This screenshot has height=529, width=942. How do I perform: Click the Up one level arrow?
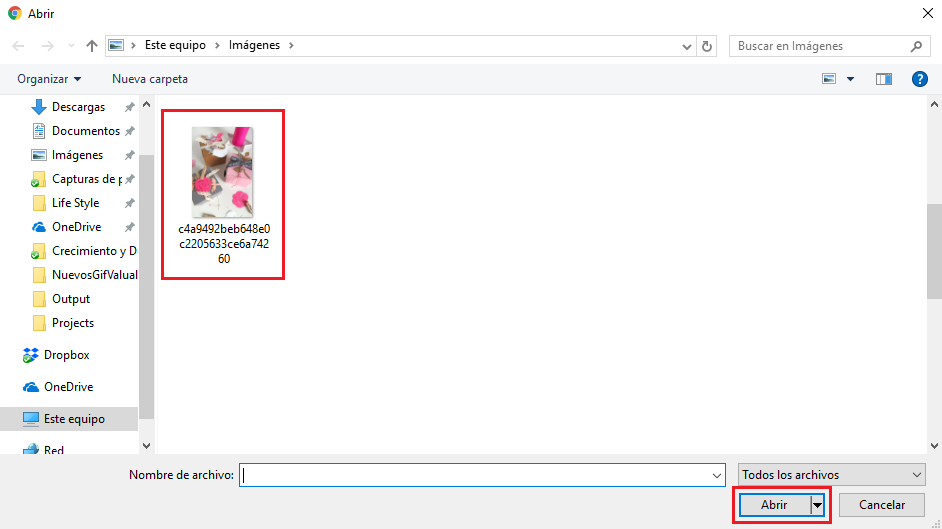click(92, 46)
